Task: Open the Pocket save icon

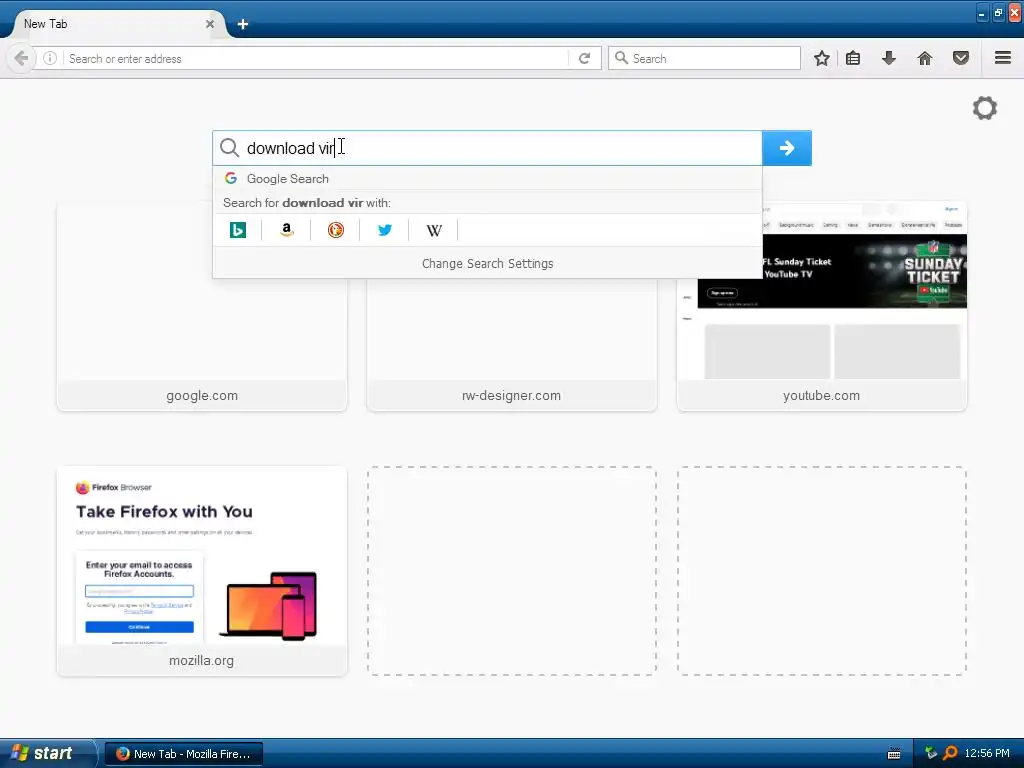Action: pyautogui.click(x=961, y=58)
